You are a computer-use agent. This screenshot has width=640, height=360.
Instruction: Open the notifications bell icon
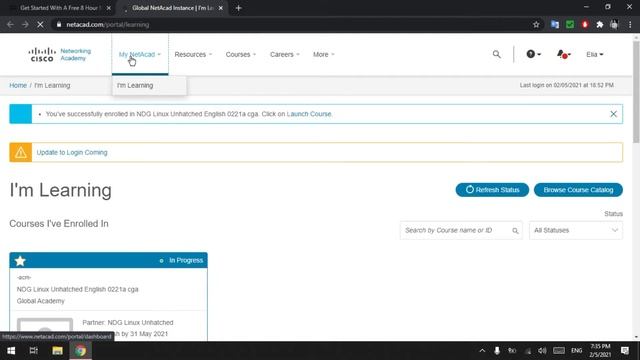(564, 54)
